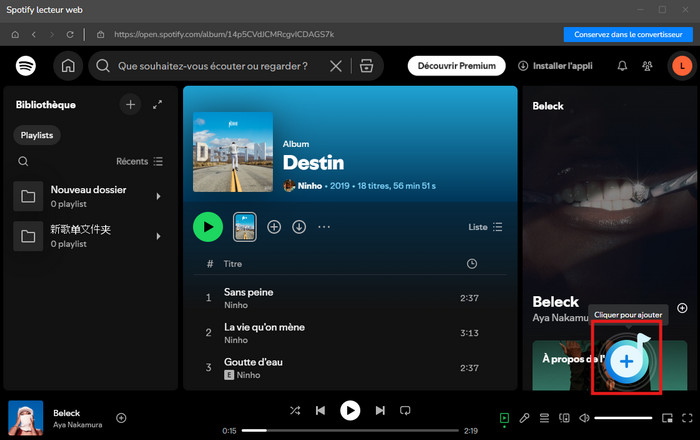Go back with the browser back arrow
Image resolution: width=700 pixels, height=440 pixels.
point(34,34)
